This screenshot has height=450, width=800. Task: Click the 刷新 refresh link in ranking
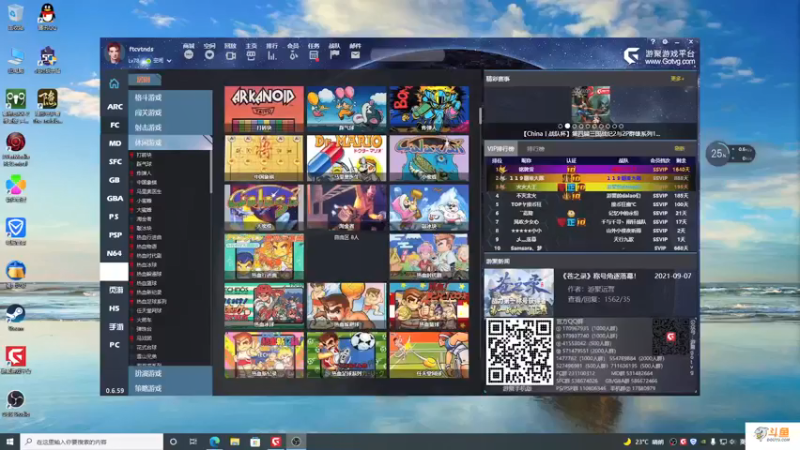click(x=680, y=148)
